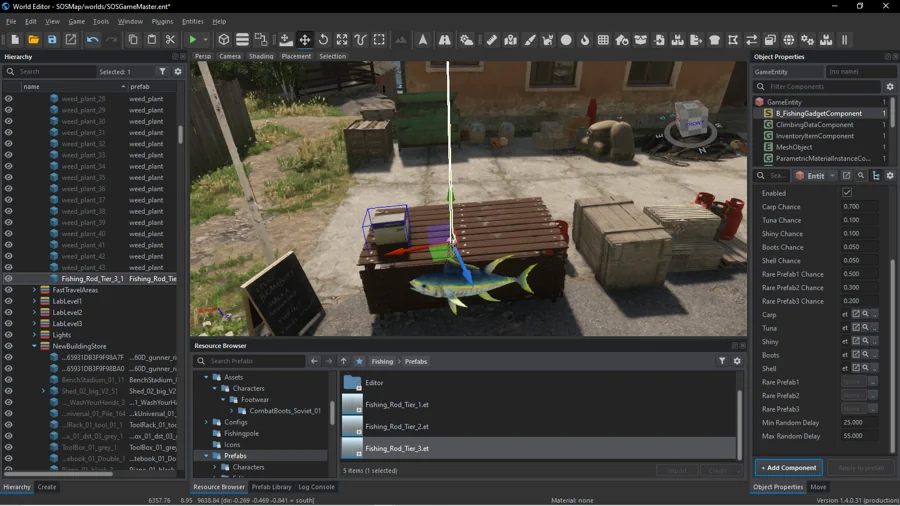Select the Rotate gizmo tool
The image size is (900, 506).
coord(324,40)
